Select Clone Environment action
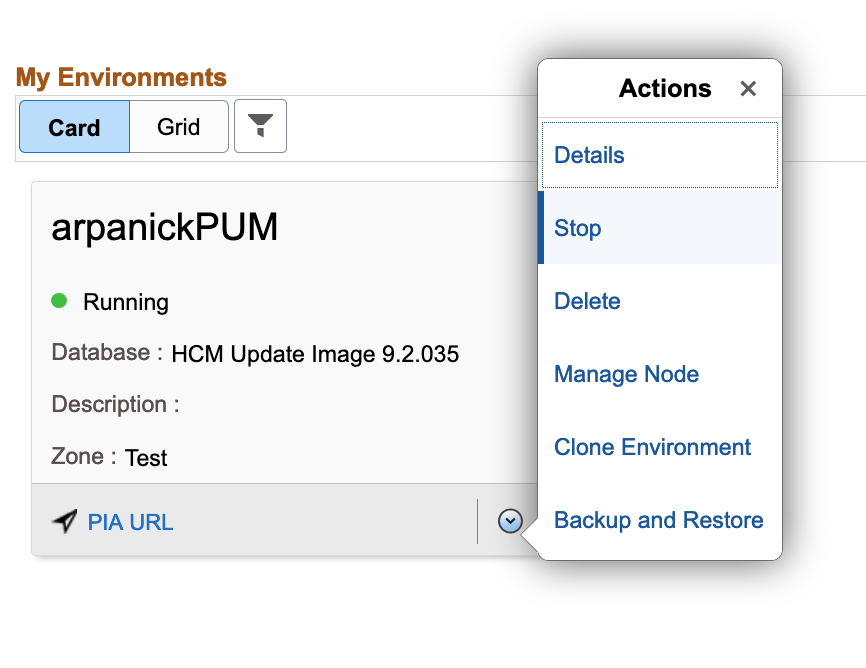 point(652,447)
